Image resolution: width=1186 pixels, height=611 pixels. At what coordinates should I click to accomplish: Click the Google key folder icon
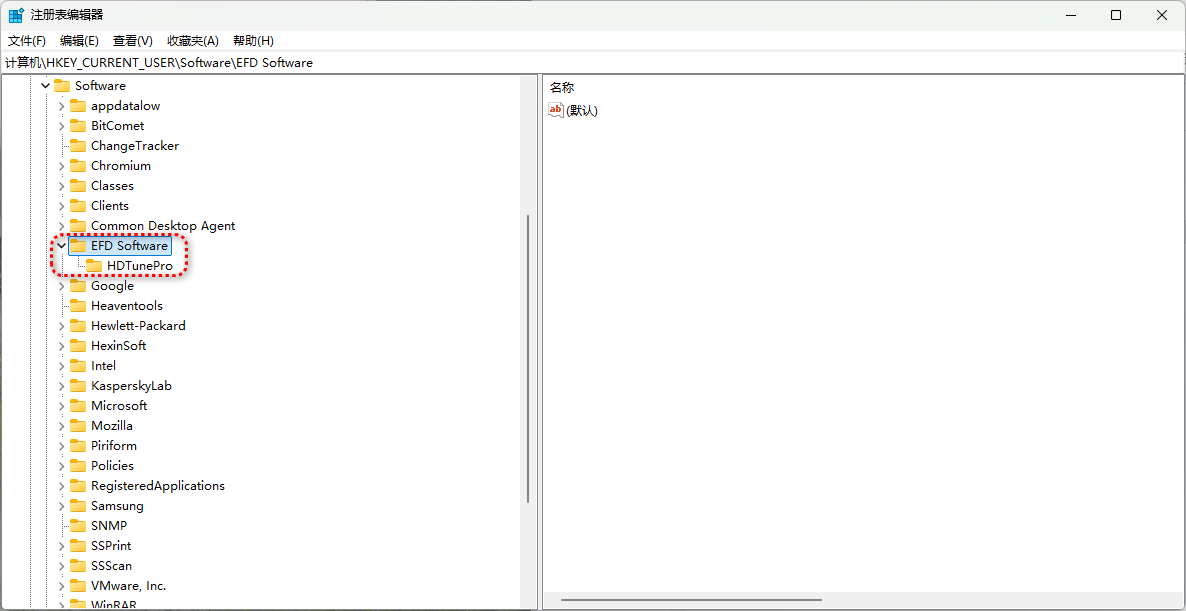[78, 286]
